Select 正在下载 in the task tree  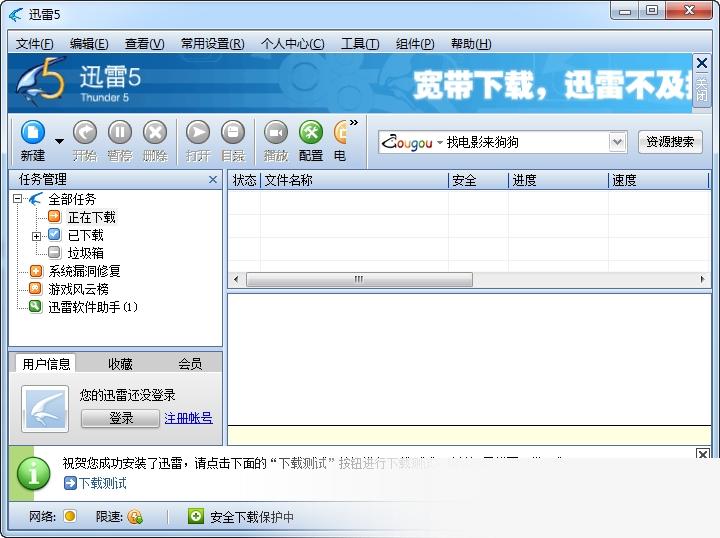click(92, 217)
